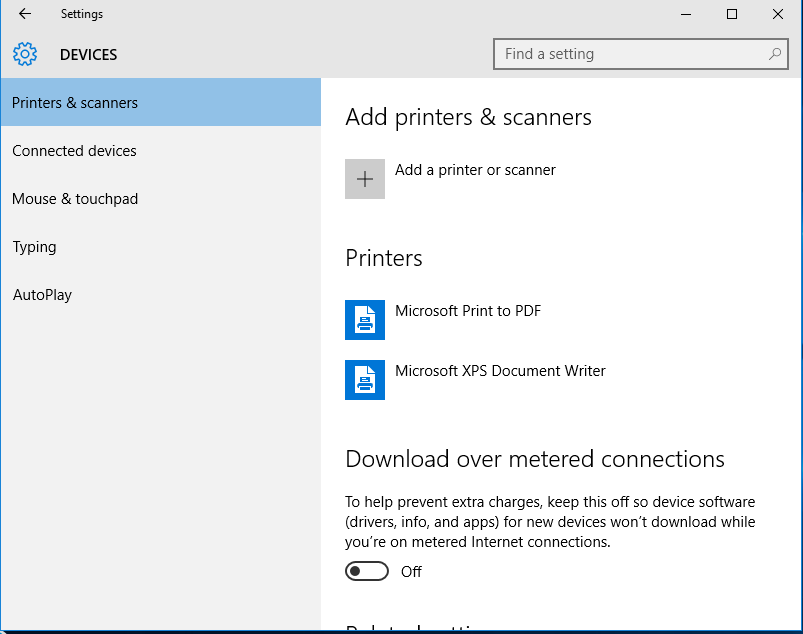Click the back arrow in title bar
The width and height of the screenshot is (803, 634).
click(25, 14)
